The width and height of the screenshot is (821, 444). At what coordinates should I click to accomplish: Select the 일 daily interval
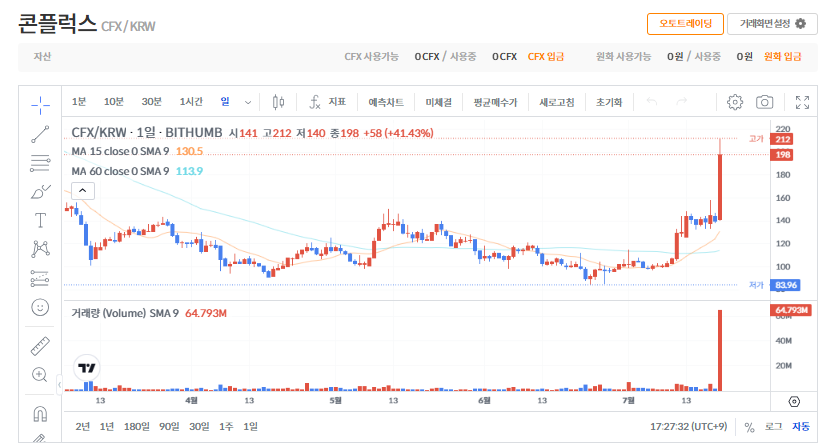click(x=225, y=102)
